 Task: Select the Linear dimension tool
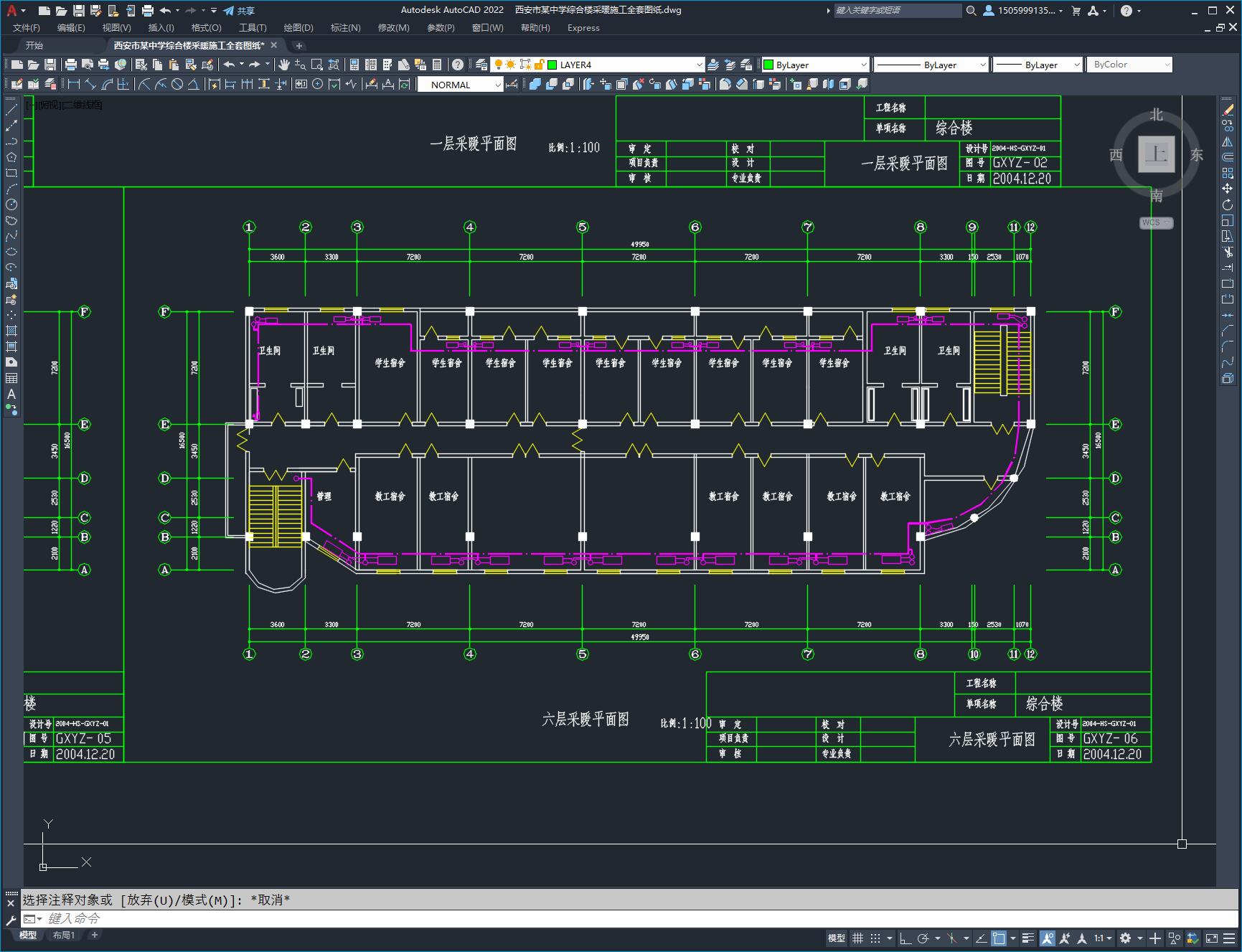click(x=73, y=85)
